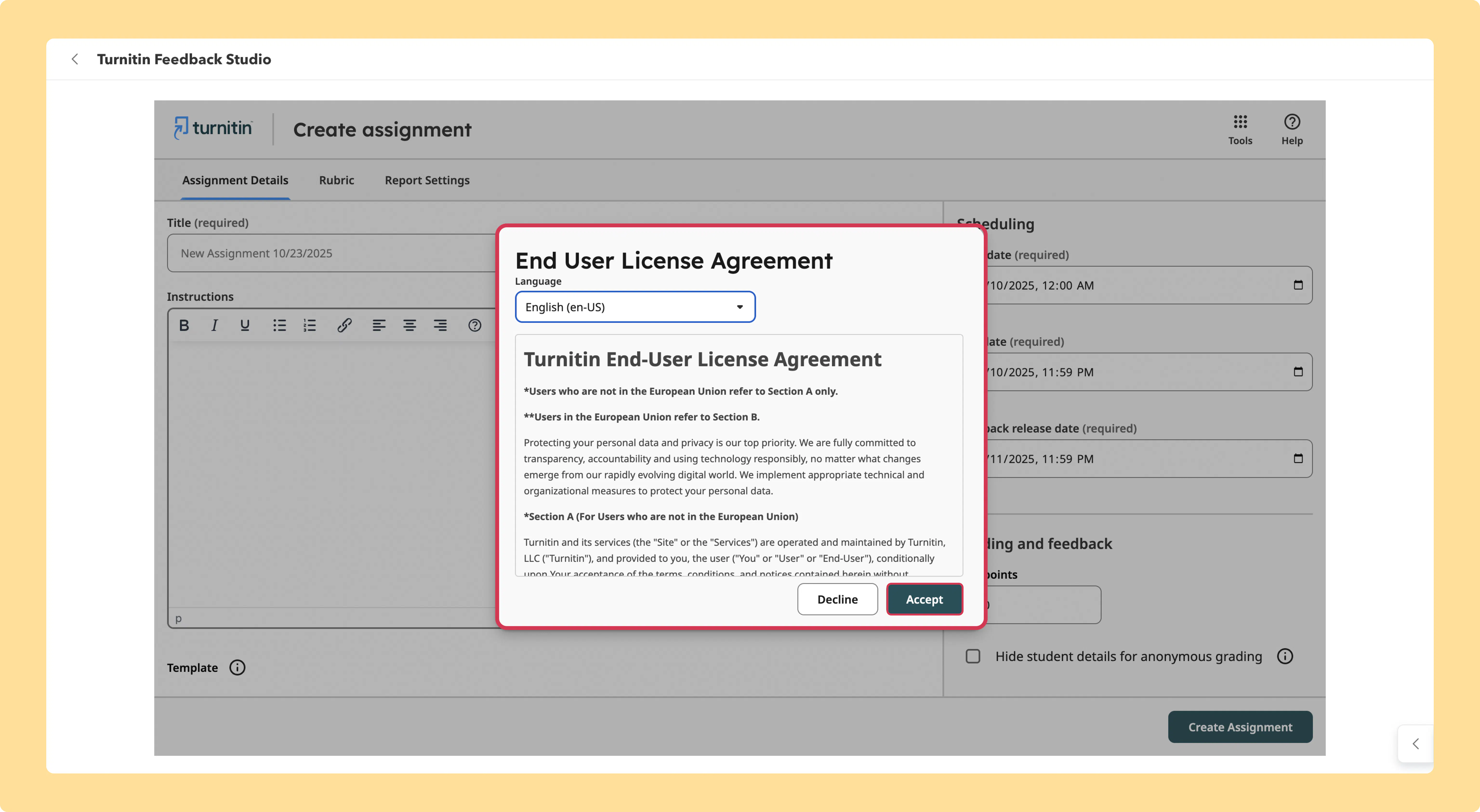Open calendar picker for 12:00 AM date

coord(1298,285)
